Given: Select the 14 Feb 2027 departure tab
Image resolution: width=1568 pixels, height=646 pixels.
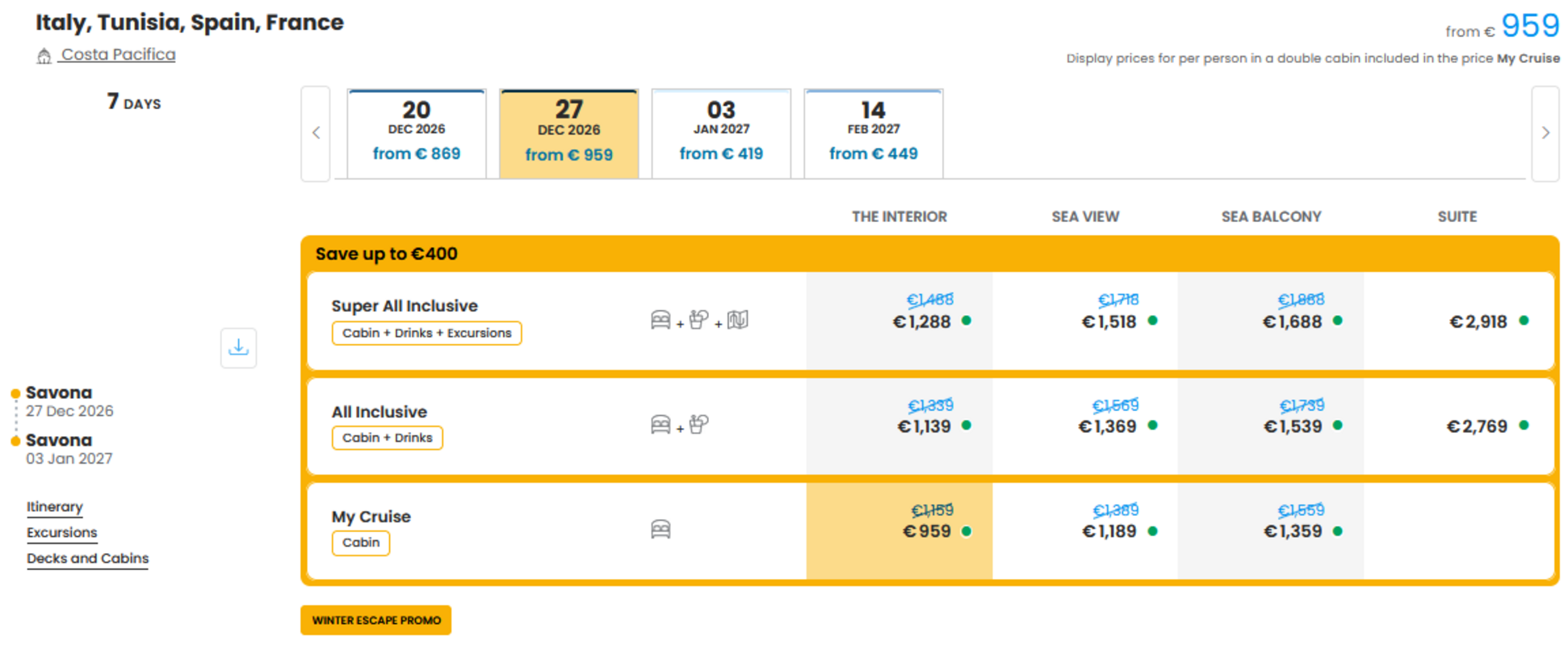Looking at the screenshot, I should (x=874, y=133).
